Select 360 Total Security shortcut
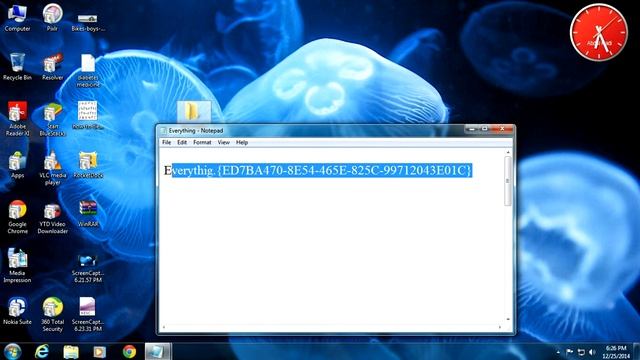This screenshot has height=360, width=640. [x=52, y=315]
